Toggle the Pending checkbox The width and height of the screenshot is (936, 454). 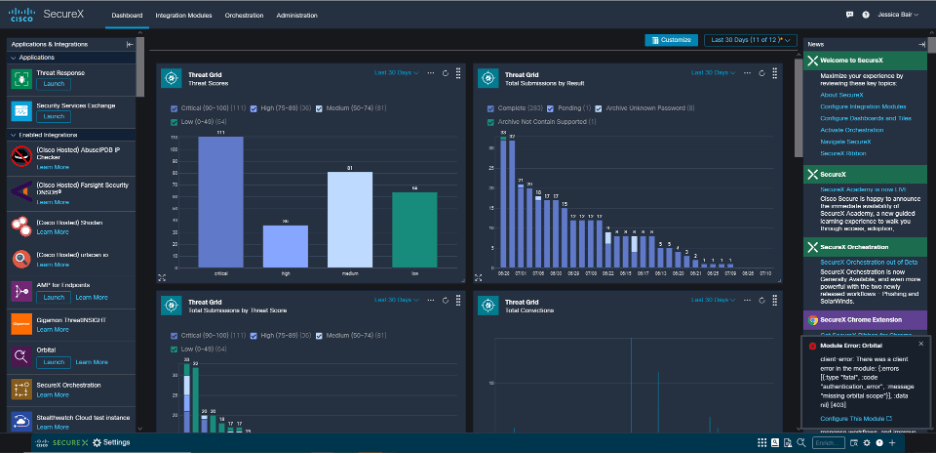coord(552,108)
